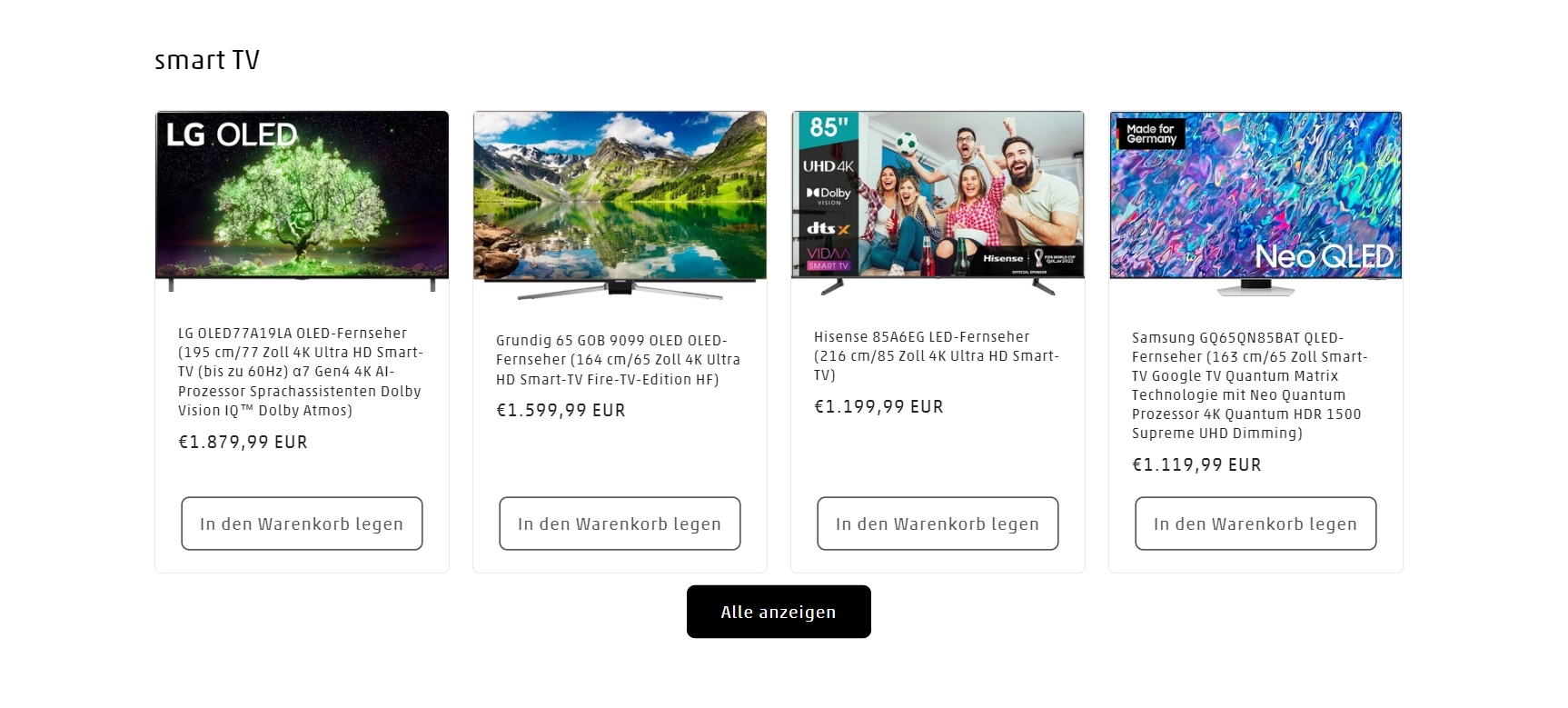Click the €1.879,99 EUR price
Image resolution: width=1568 pixels, height=708 pixels.
pos(243,443)
